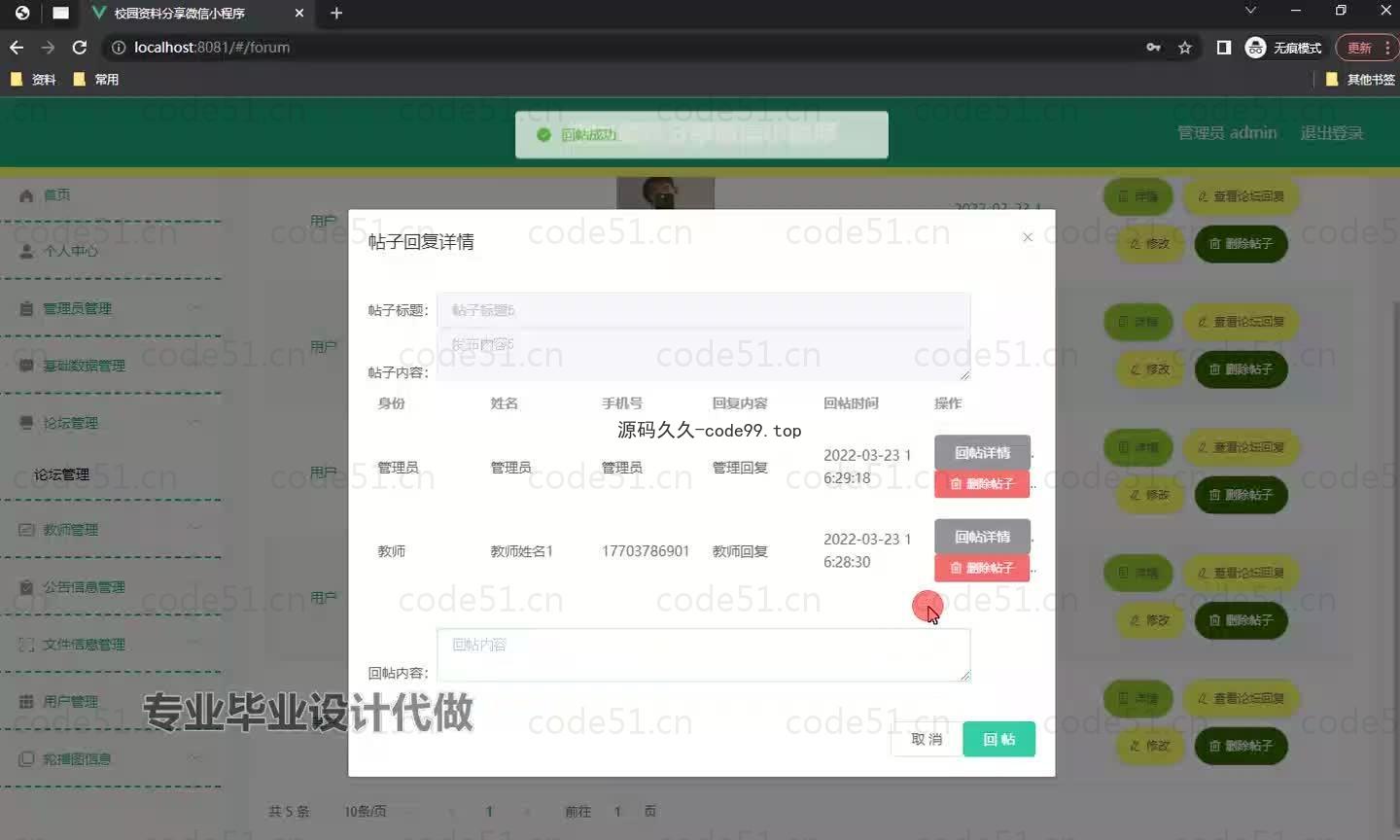Close the 帖子回复详情 dialog with X

(x=1028, y=237)
